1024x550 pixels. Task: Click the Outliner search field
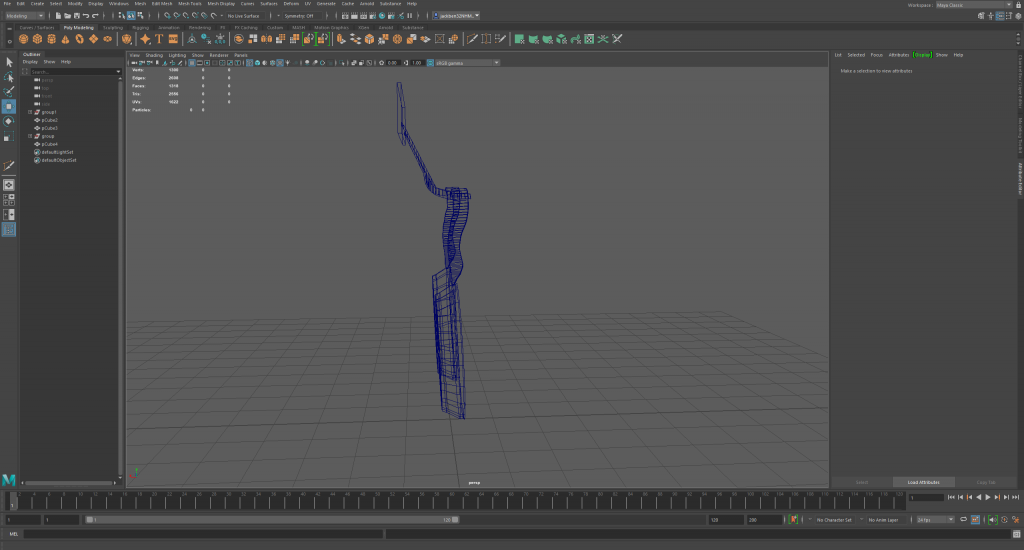[x=73, y=72]
